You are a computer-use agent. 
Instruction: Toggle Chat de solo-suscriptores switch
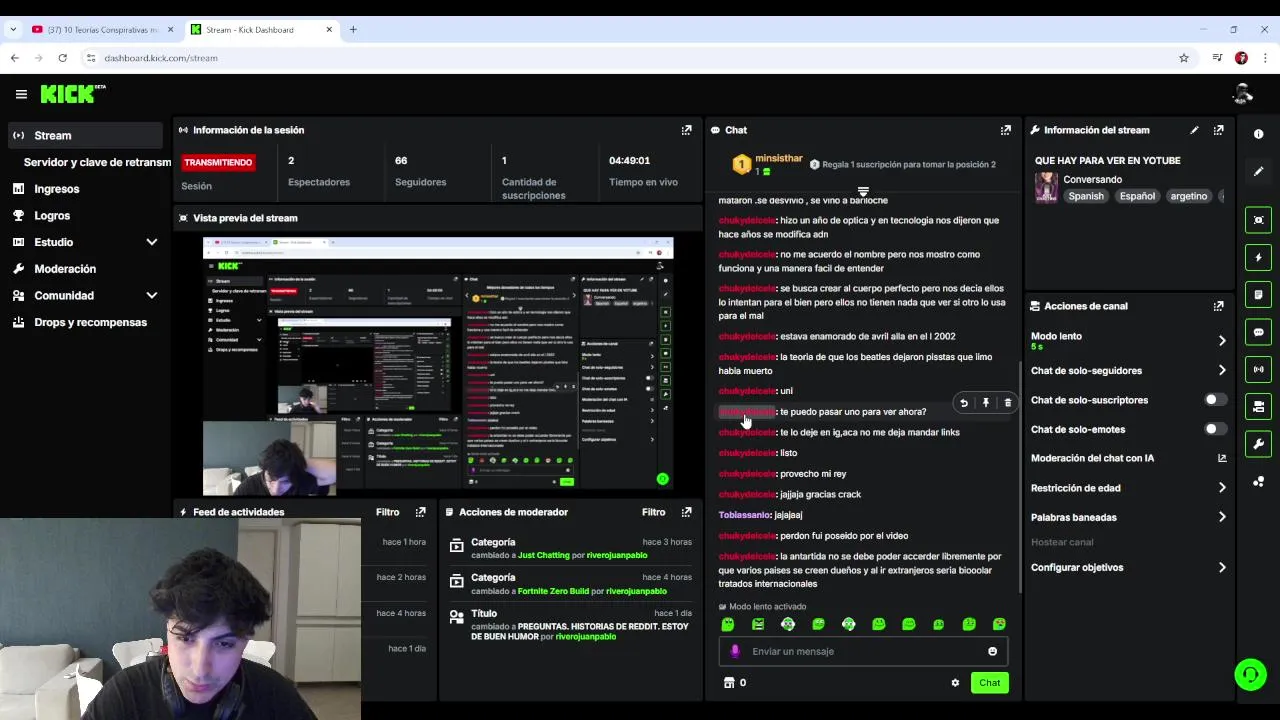(x=1215, y=400)
